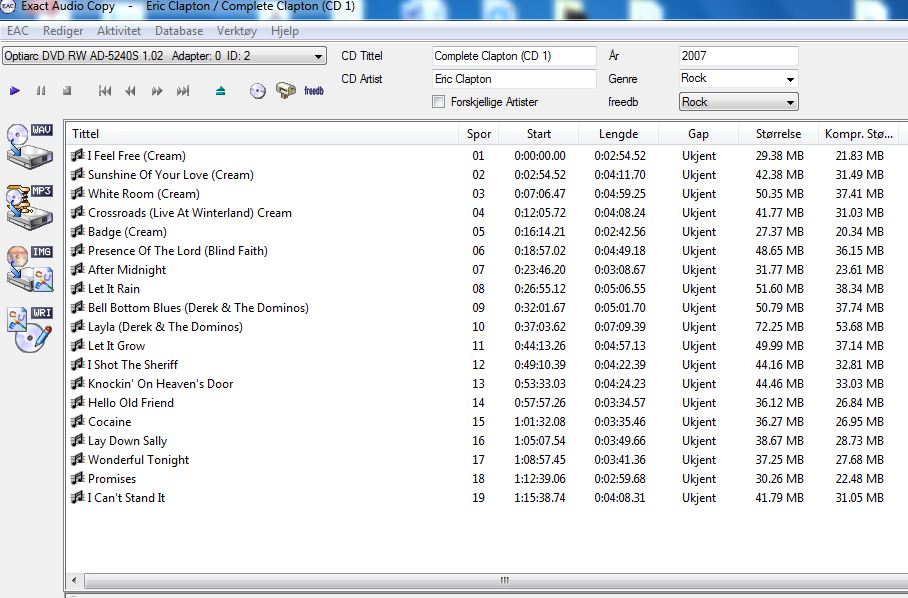Click the fast forward button
The width and height of the screenshot is (908, 598).
(156, 91)
